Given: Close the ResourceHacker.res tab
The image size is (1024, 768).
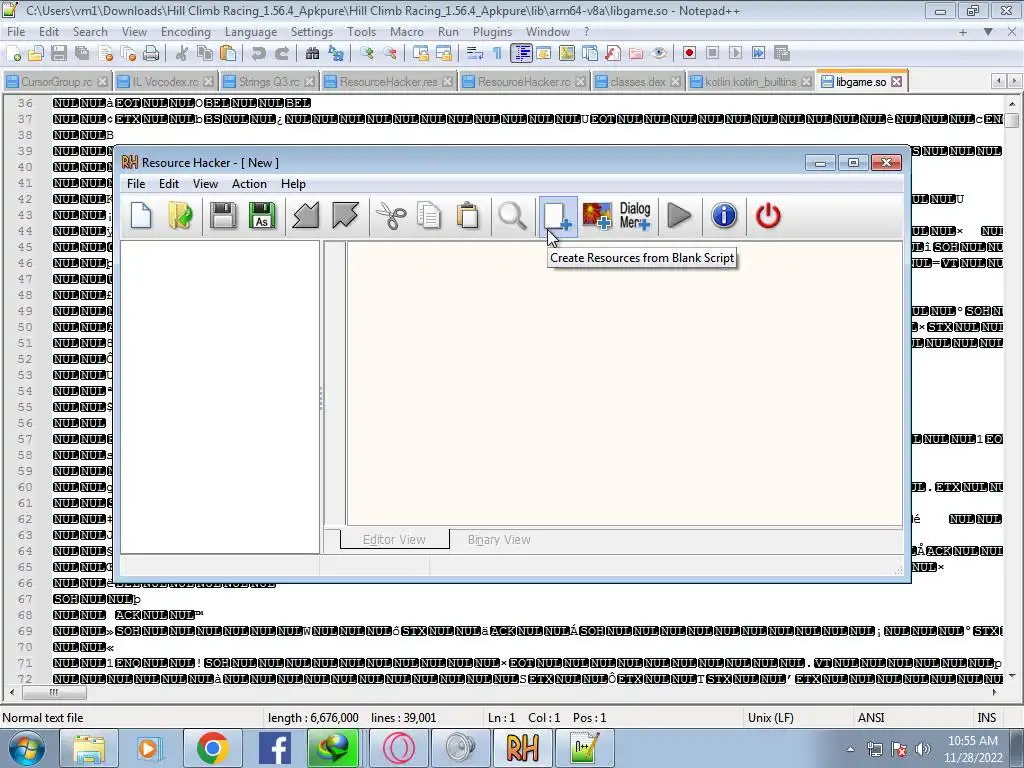Looking at the screenshot, I should click(447, 82).
